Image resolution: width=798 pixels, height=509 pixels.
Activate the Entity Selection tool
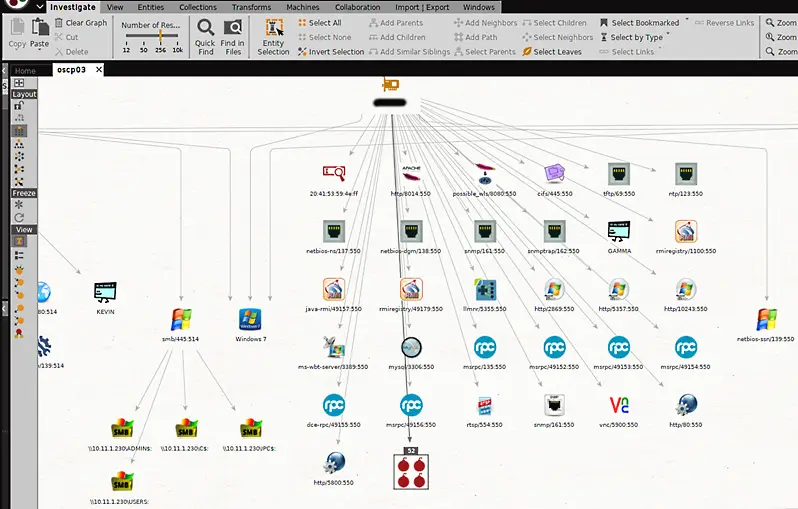click(x=274, y=37)
